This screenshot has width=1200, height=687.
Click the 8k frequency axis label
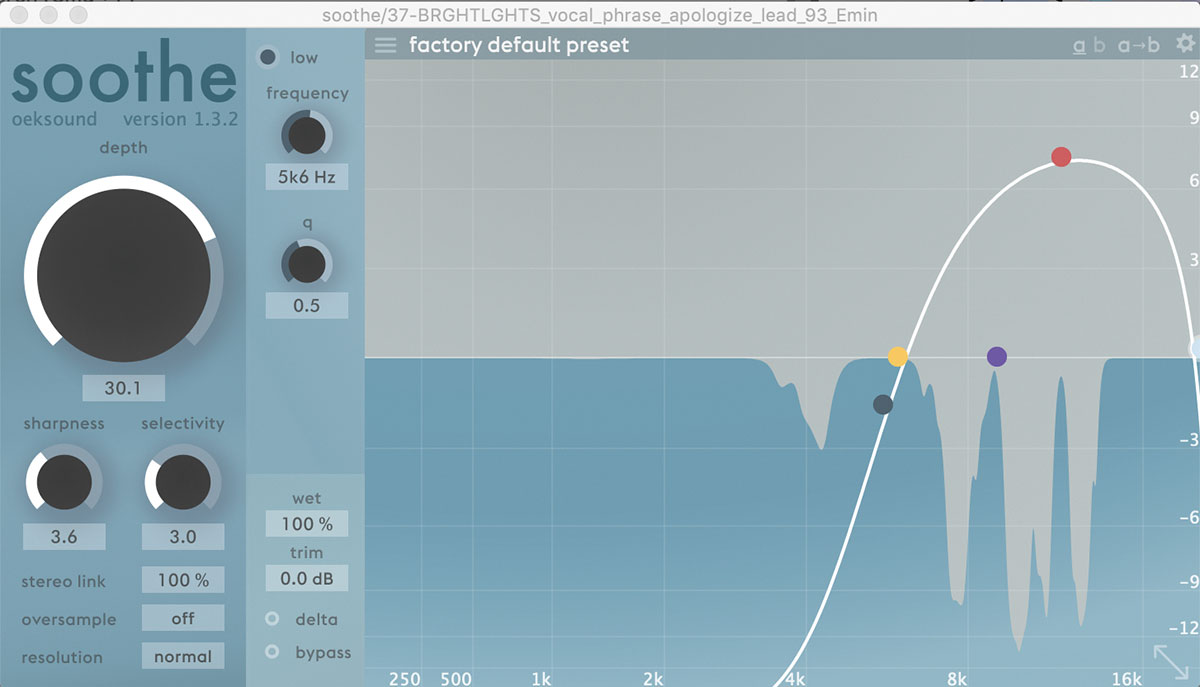tap(959, 678)
